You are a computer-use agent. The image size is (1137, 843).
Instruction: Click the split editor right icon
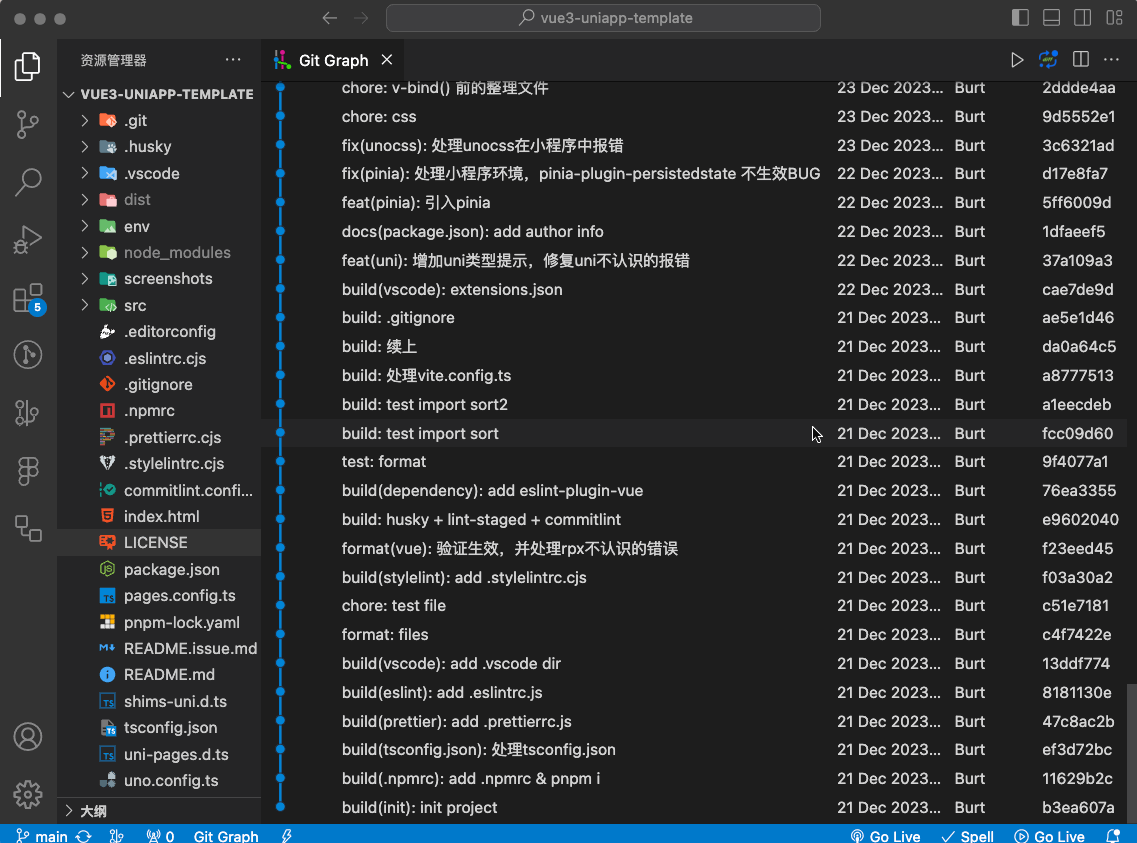point(1080,60)
